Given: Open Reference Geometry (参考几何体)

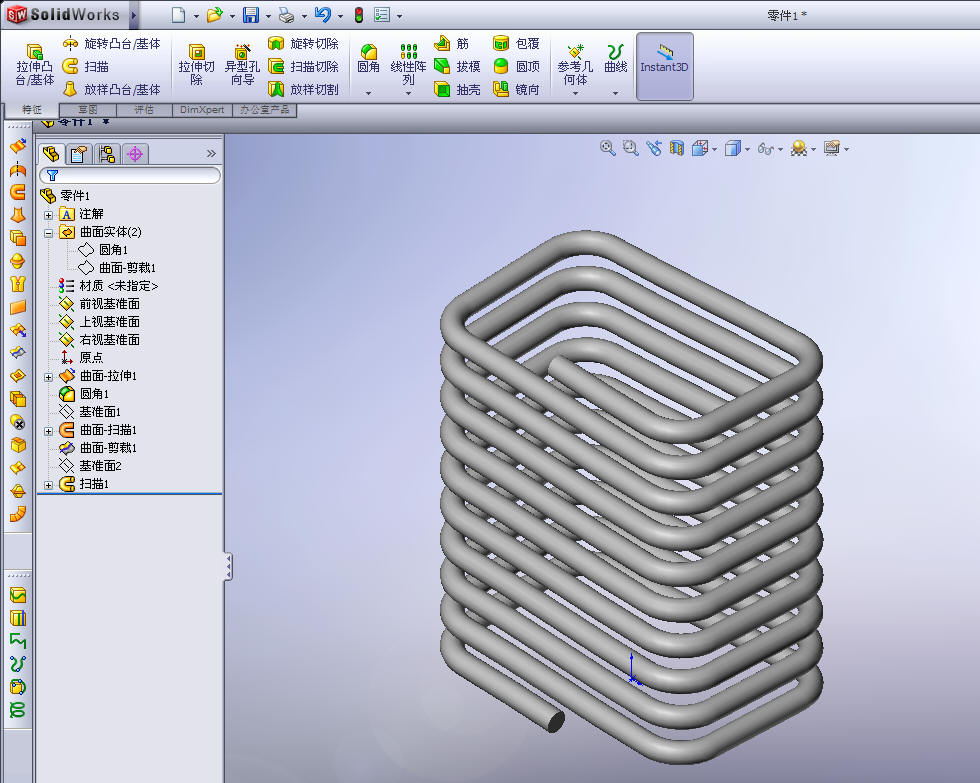Looking at the screenshot, I should pos(575,64).
